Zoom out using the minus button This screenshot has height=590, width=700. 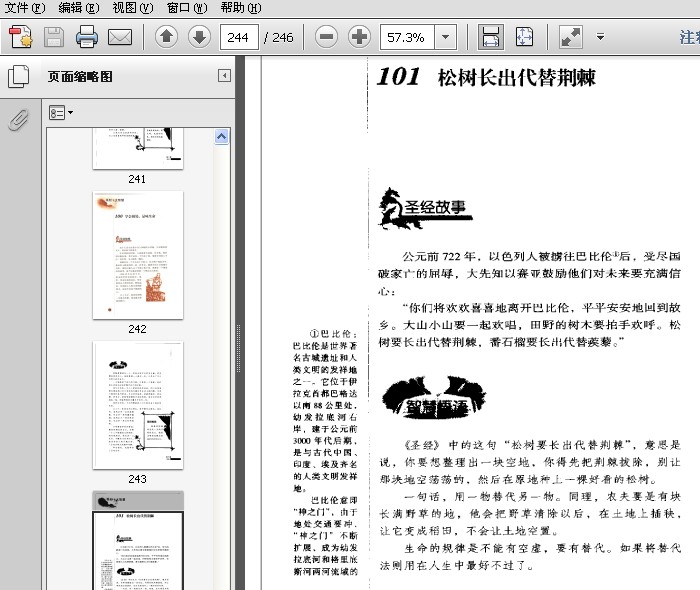click(326, 38)
